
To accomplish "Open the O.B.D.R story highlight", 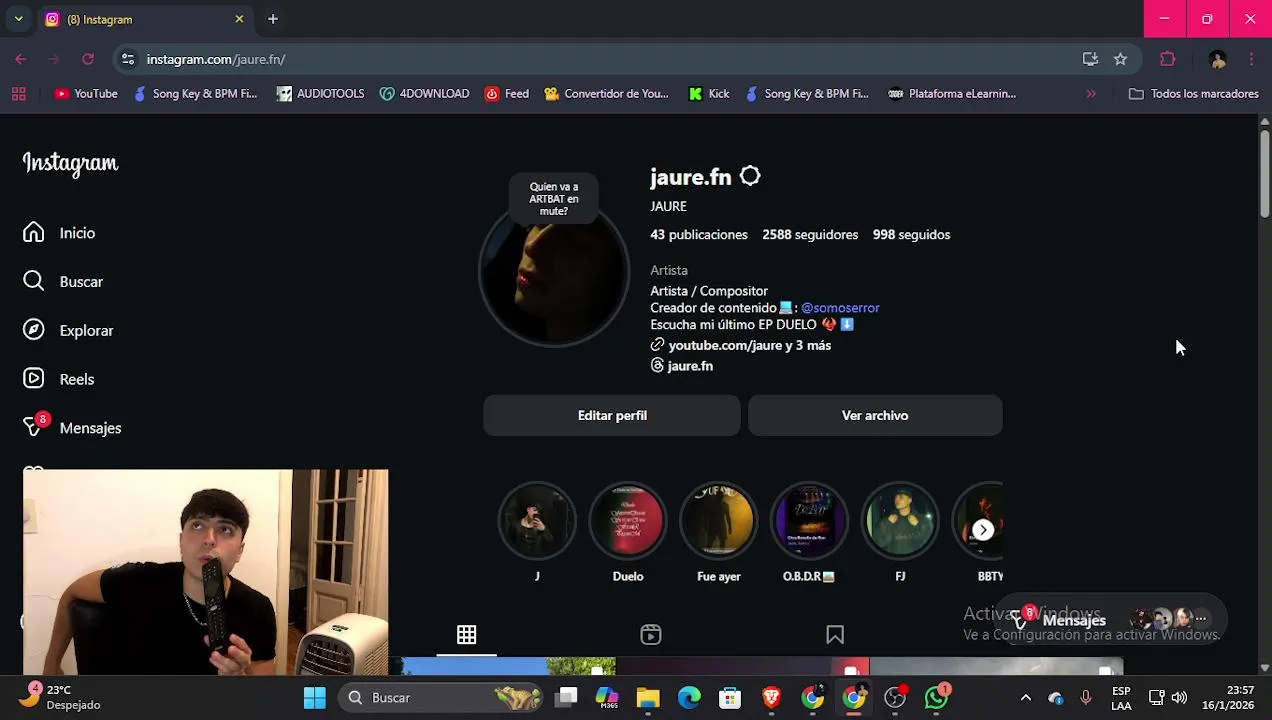I will tap(809, 521).
